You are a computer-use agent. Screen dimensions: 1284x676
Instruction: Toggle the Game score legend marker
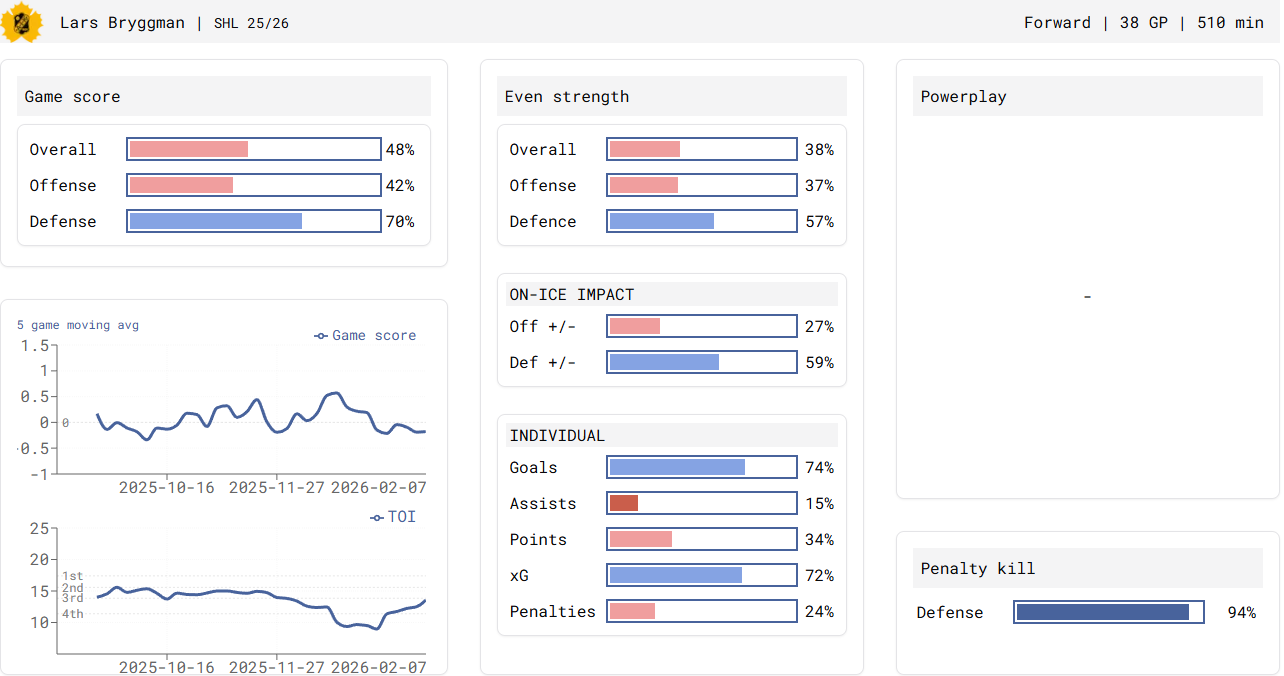click(x=321, y=336)
